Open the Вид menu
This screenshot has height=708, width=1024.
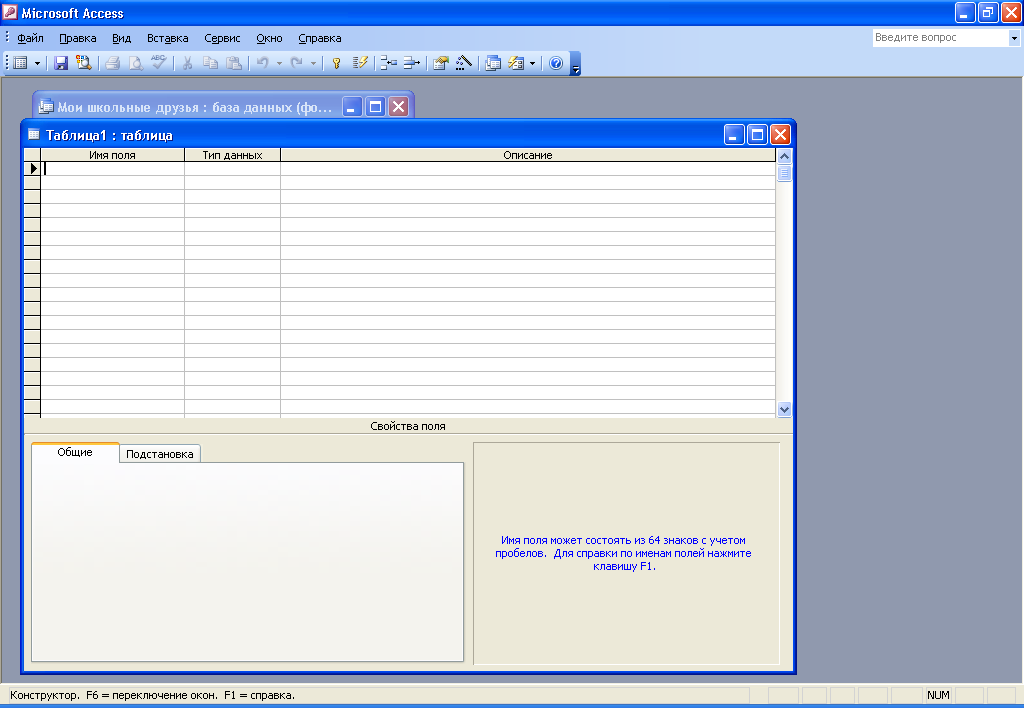pos(121,38)
